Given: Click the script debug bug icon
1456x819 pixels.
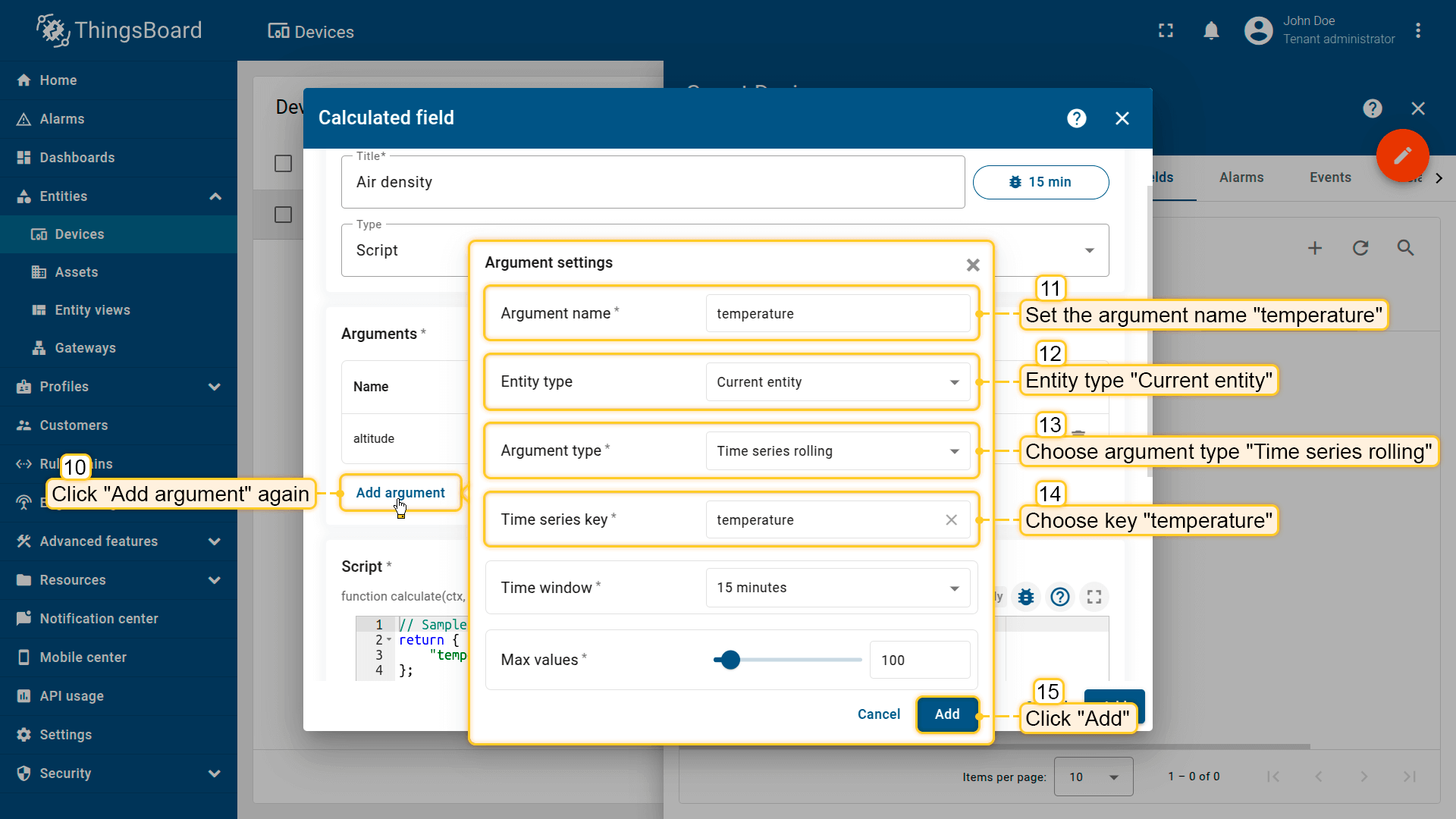Looking at the screenshot, I should coord(1026,597).
